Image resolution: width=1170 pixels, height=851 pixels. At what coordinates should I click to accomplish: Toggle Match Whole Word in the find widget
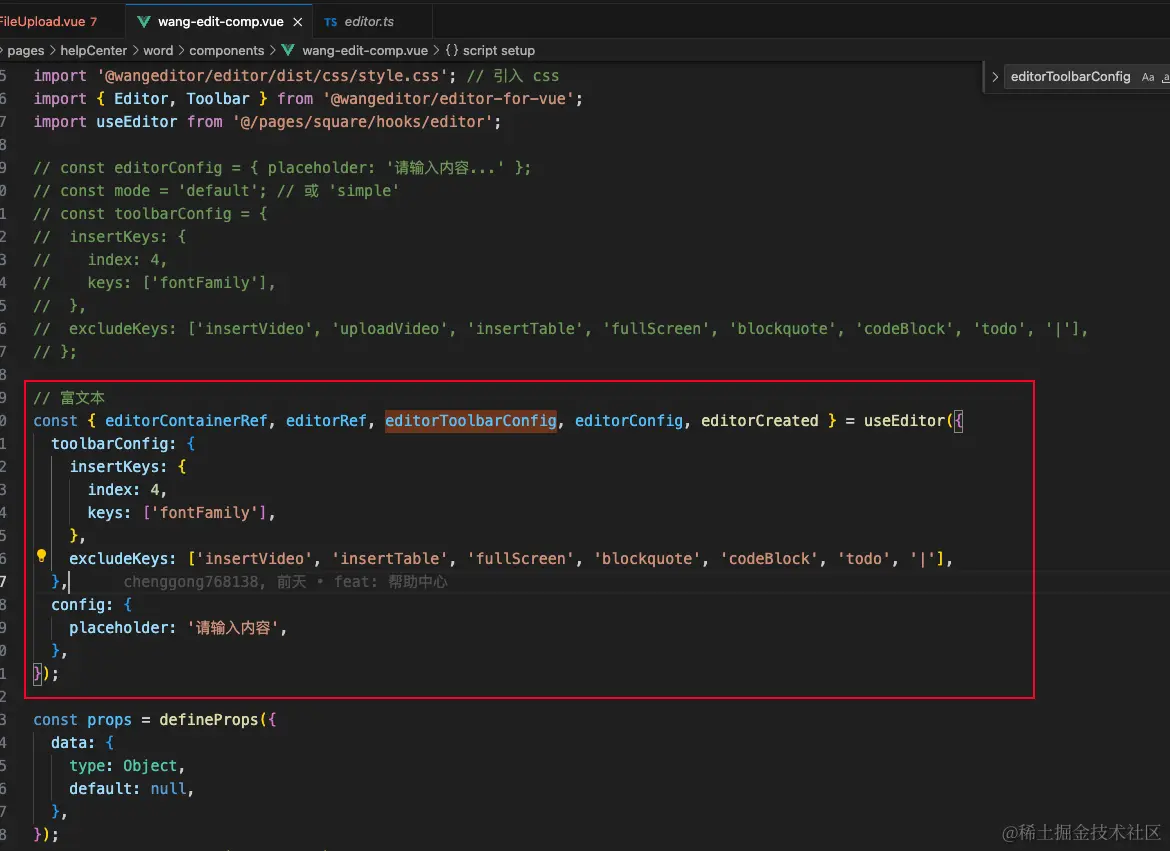click(1165, 76)
